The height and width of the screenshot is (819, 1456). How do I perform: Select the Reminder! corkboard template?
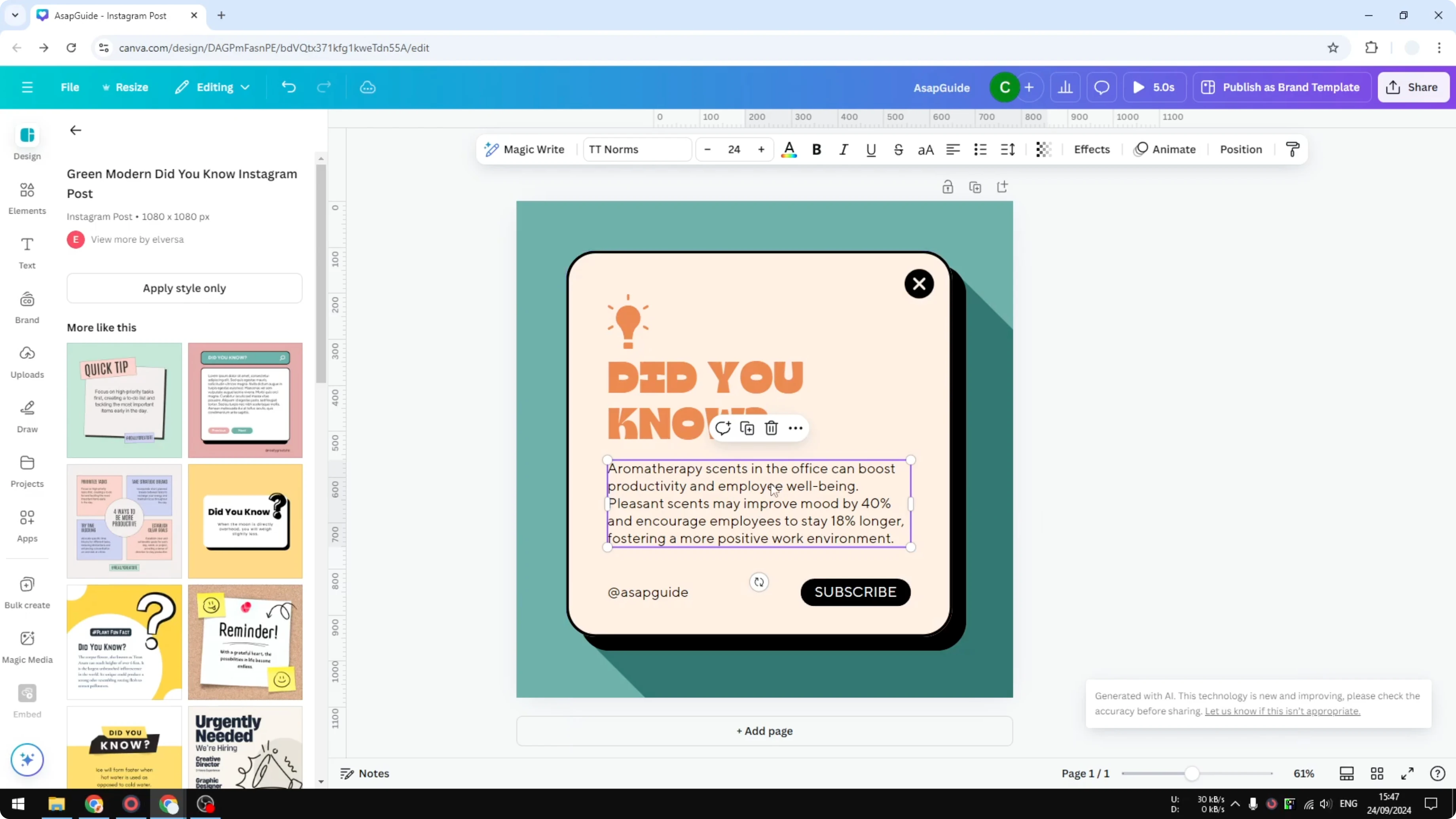point(245,642)
